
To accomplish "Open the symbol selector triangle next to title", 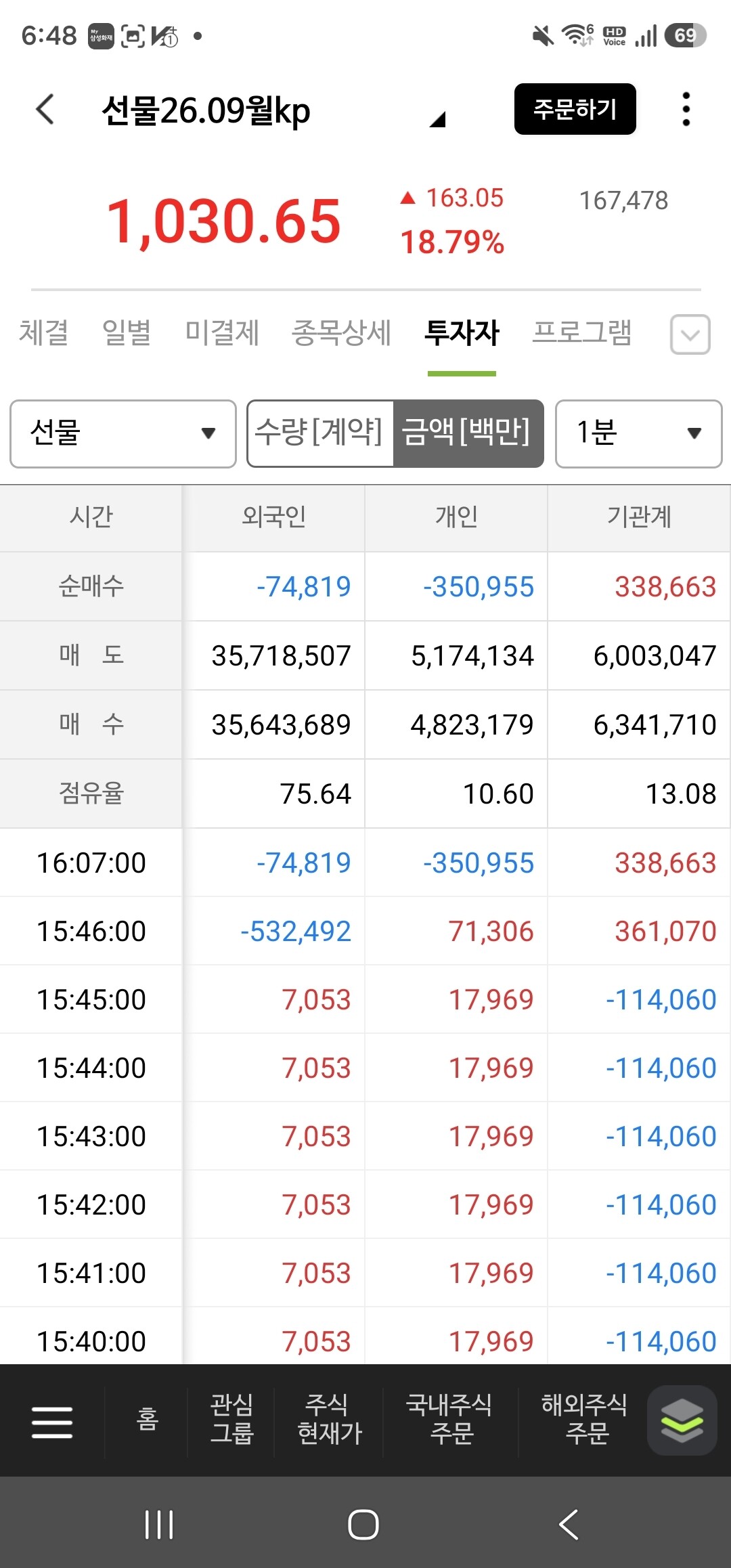I will (x=438, y=119).
